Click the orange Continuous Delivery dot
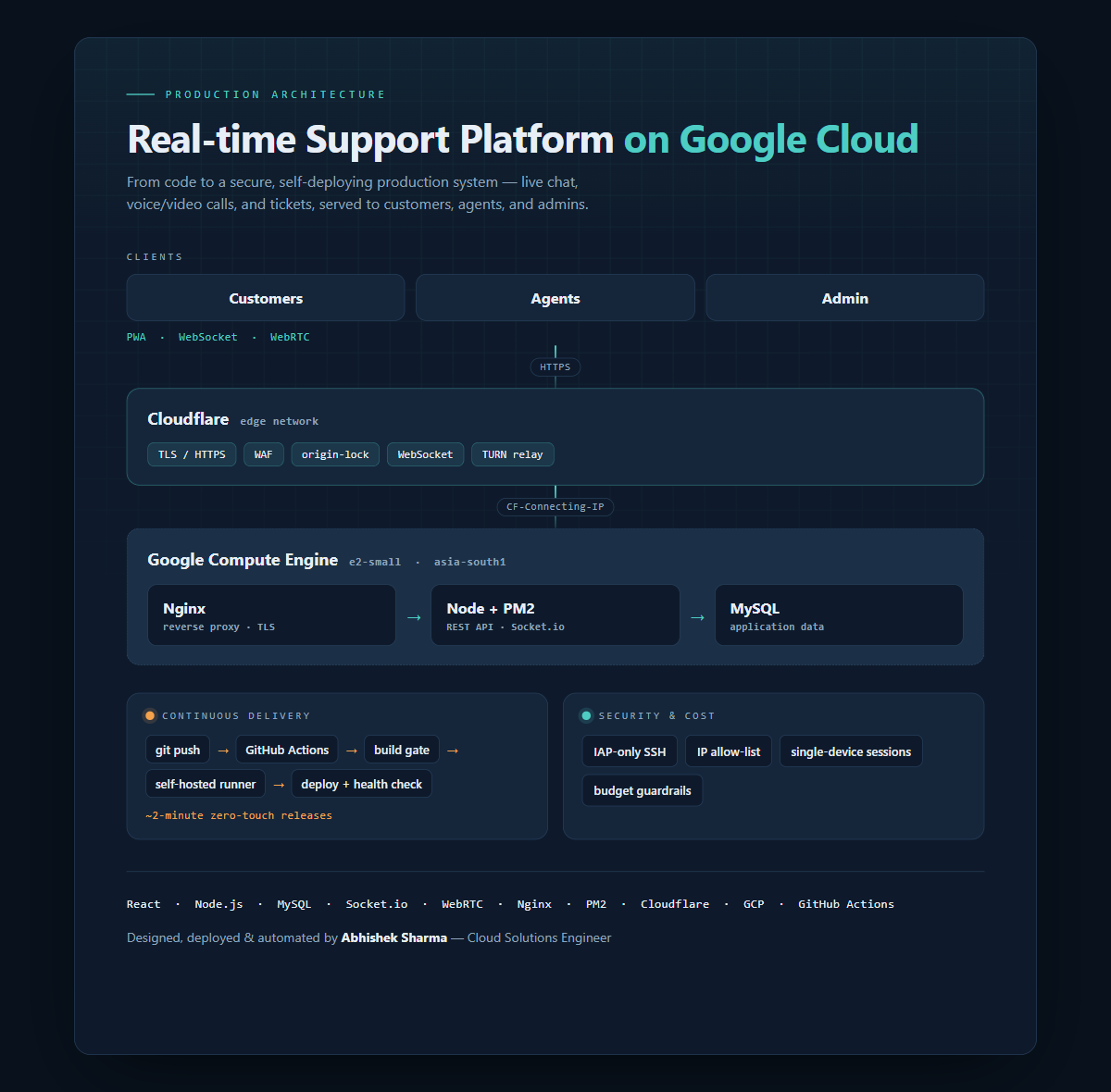This screenshot has height=1092, width=1111. (150, 715)
